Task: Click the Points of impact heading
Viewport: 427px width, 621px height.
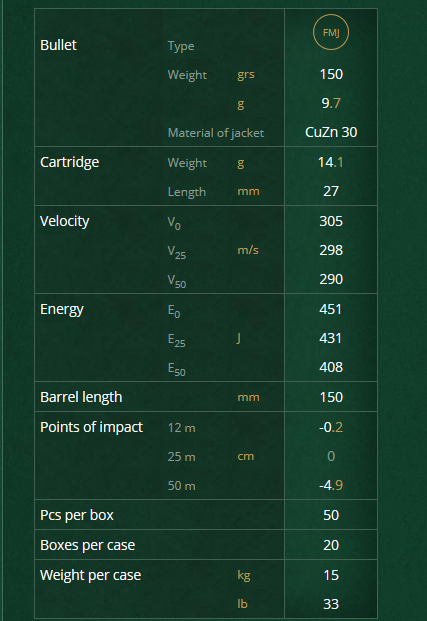Action: pos(92,427)
